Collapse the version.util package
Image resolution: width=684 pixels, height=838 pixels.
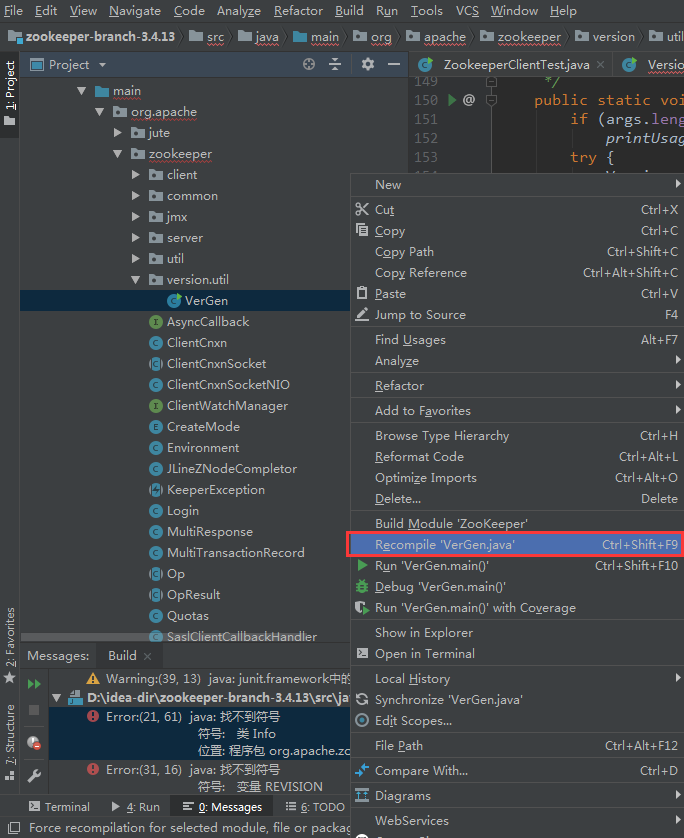tap(136, 280)
